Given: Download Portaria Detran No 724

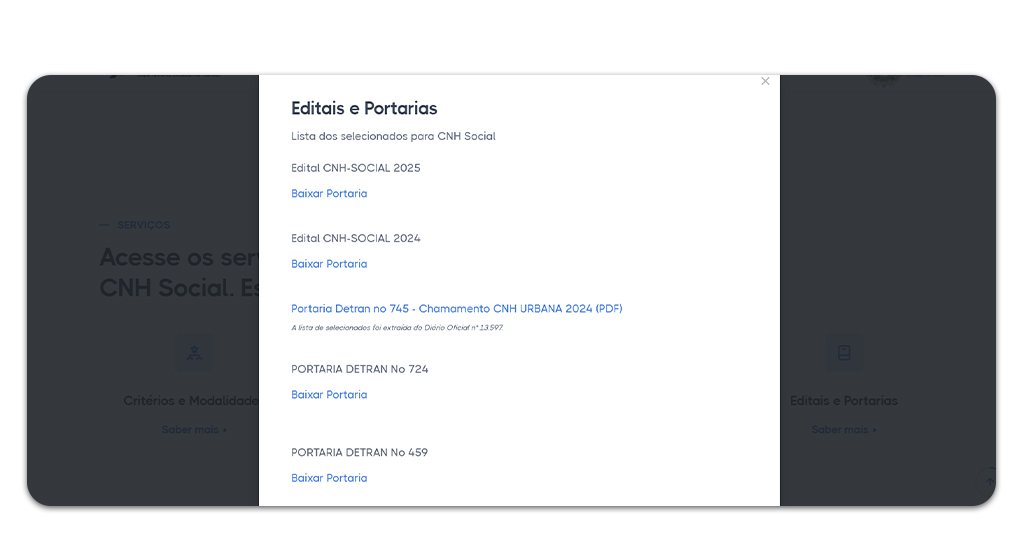Looking at the screenshot, I should (x=329, y=395).
